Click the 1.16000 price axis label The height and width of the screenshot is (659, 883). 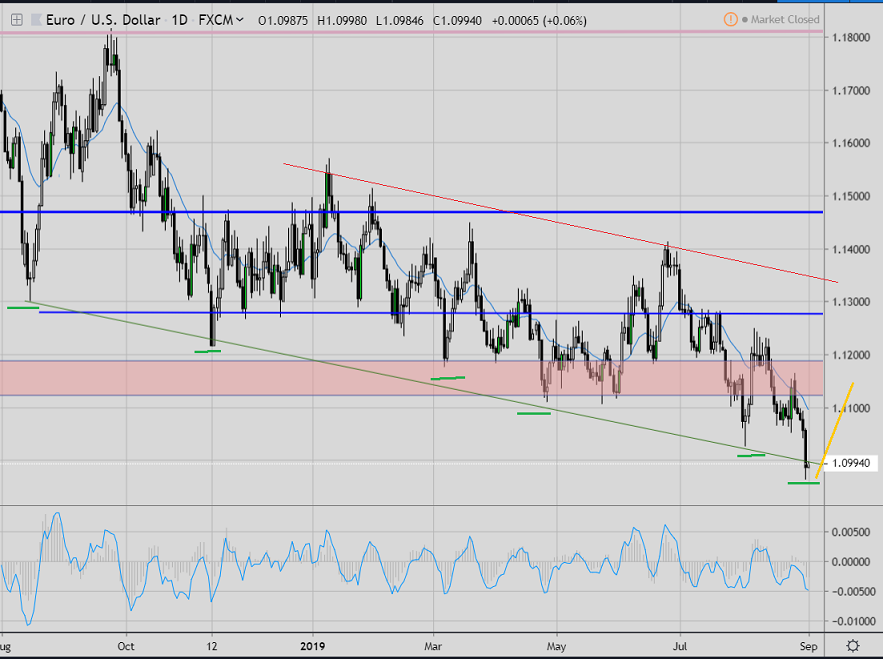[851, 143]
